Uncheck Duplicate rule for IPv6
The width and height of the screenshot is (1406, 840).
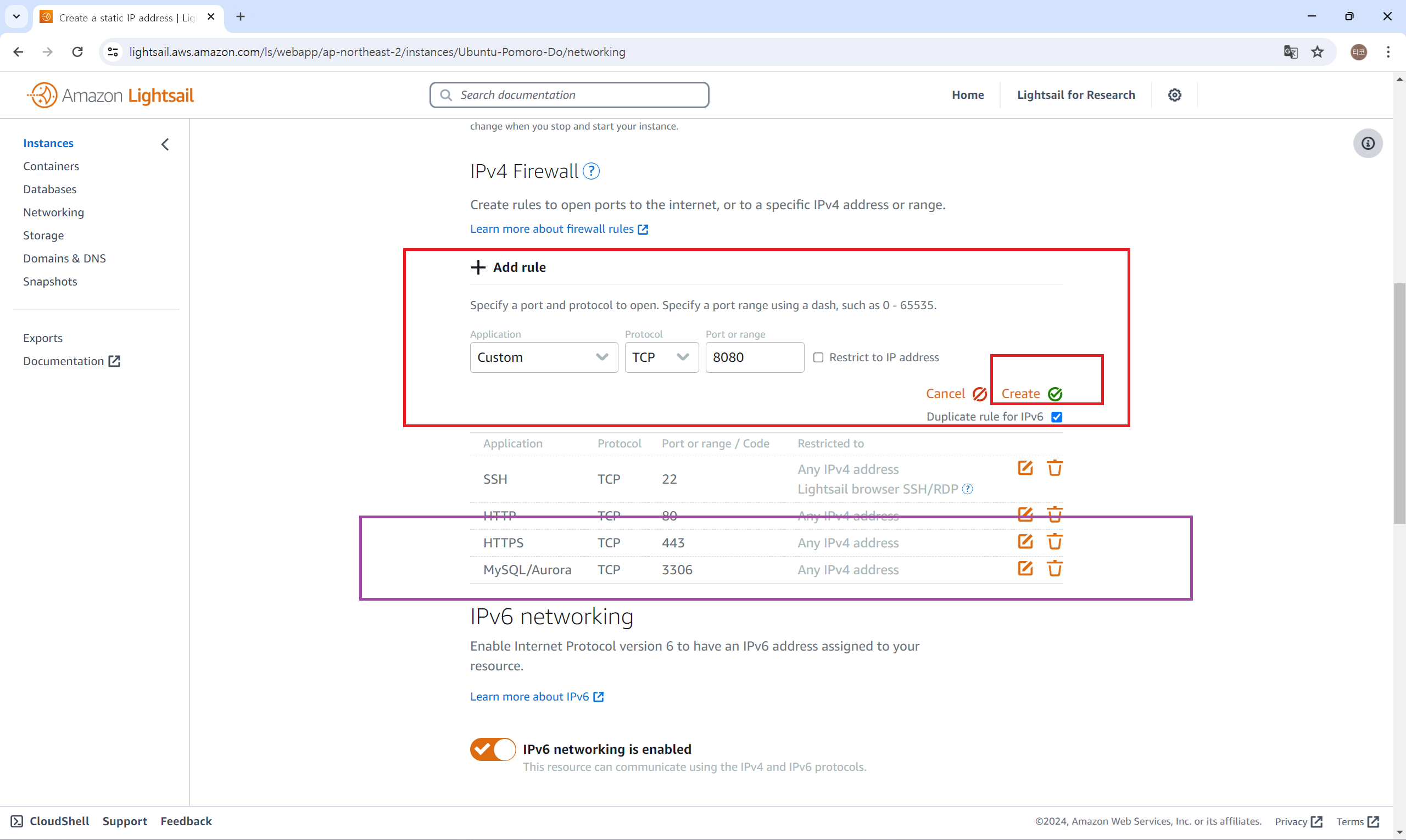[x=1057, y=417]
